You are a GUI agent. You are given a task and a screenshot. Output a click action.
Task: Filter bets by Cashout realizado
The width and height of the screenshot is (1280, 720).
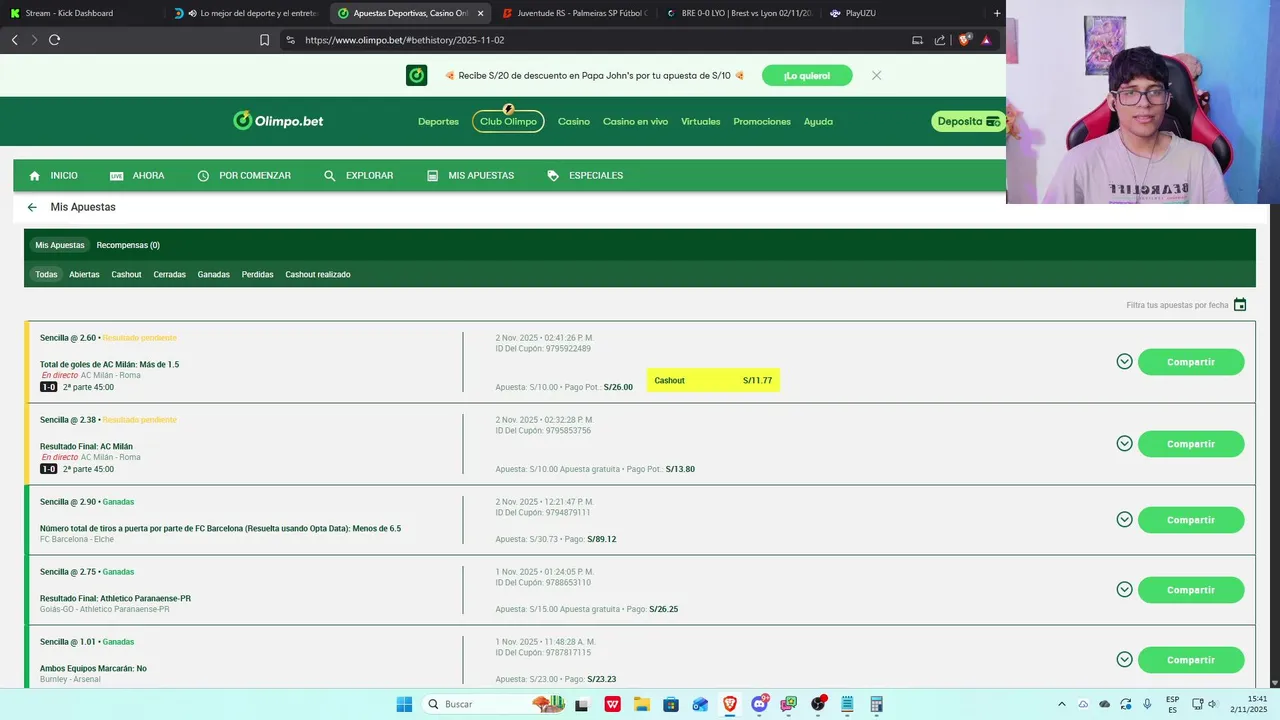pyautogui.click(x=318, y=274)
